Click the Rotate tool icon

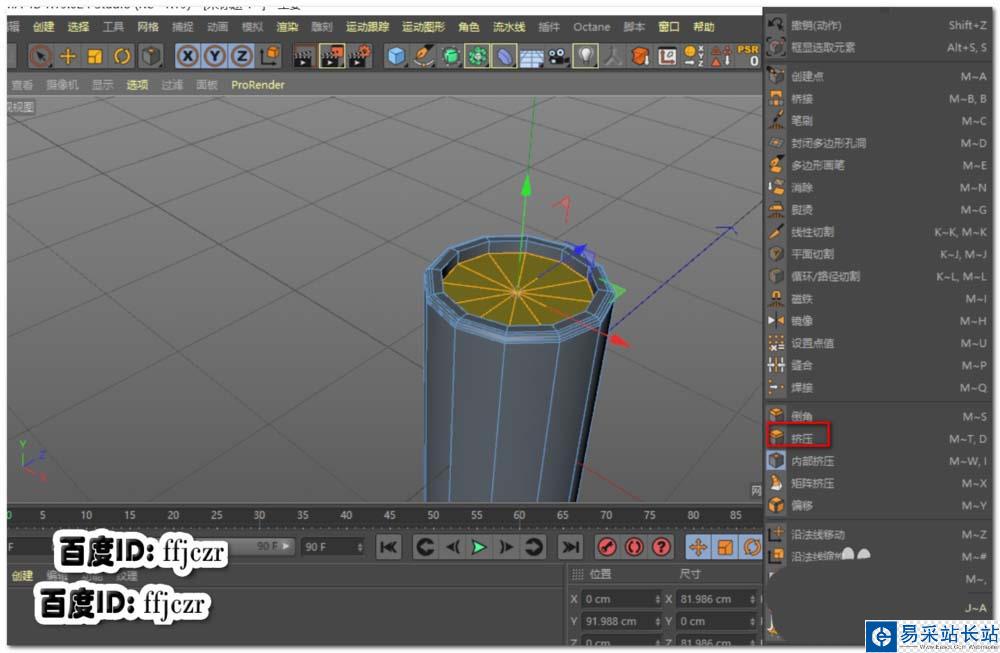pyautogui.click(x=122, y=57)
